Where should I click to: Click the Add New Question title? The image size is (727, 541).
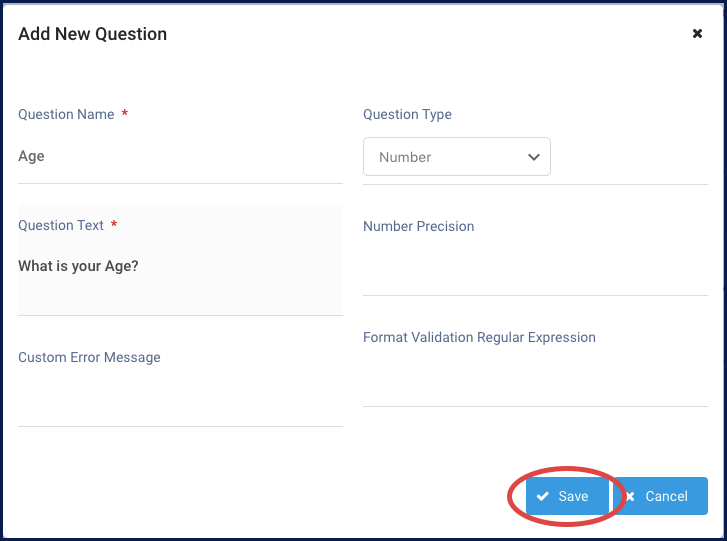pos(93,34)
